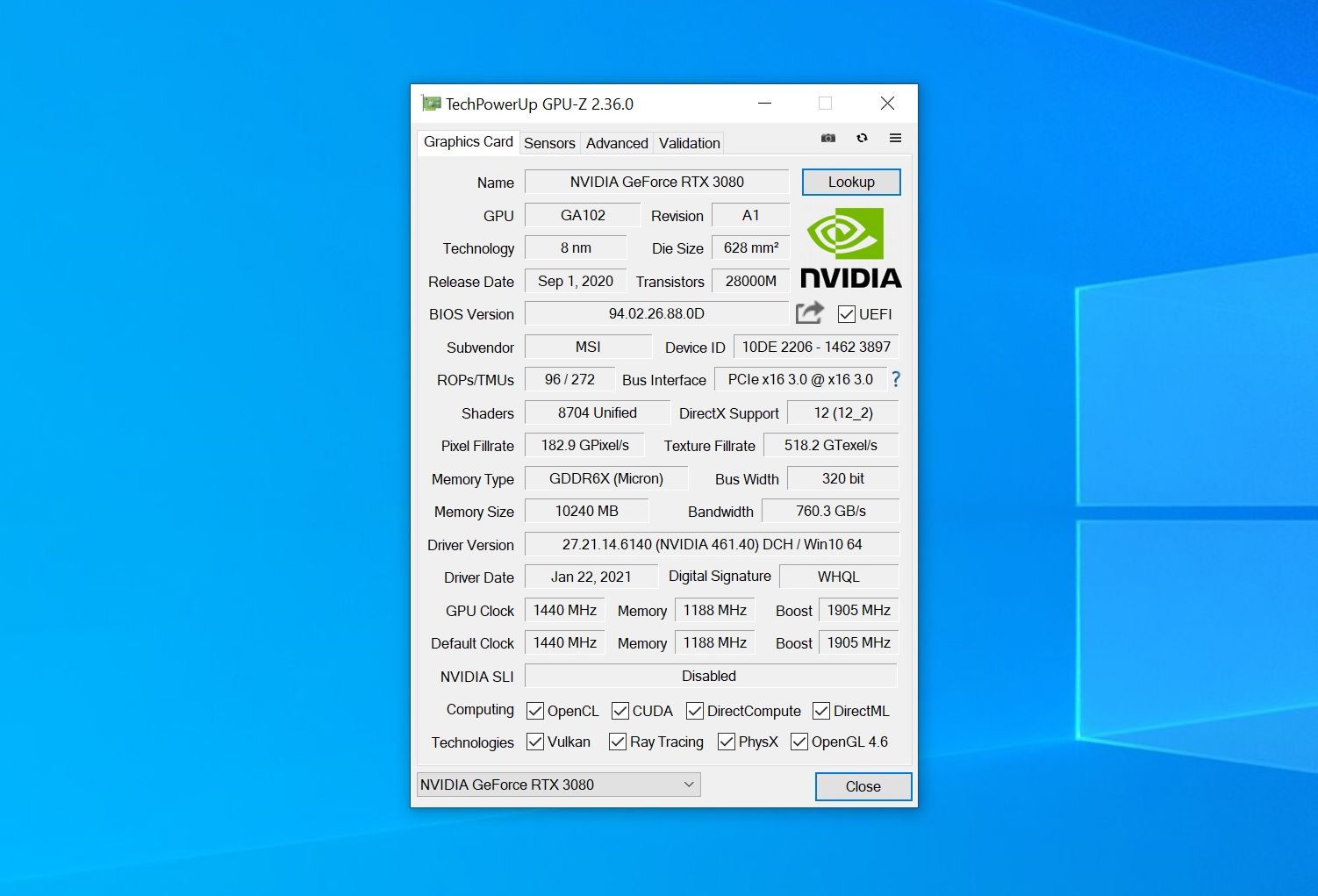This screenshot has width=1318, height=896.
Task: Click the Die Size value 628 mm²
Action: pyautogui.click(x=751, y=247)
